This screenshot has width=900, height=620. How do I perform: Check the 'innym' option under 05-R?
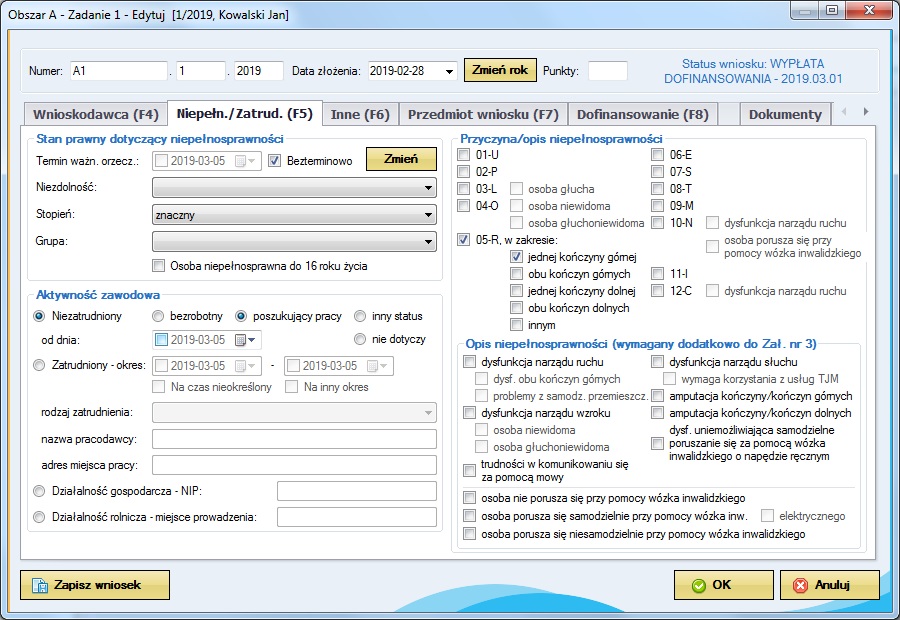(x=517, y=325)
